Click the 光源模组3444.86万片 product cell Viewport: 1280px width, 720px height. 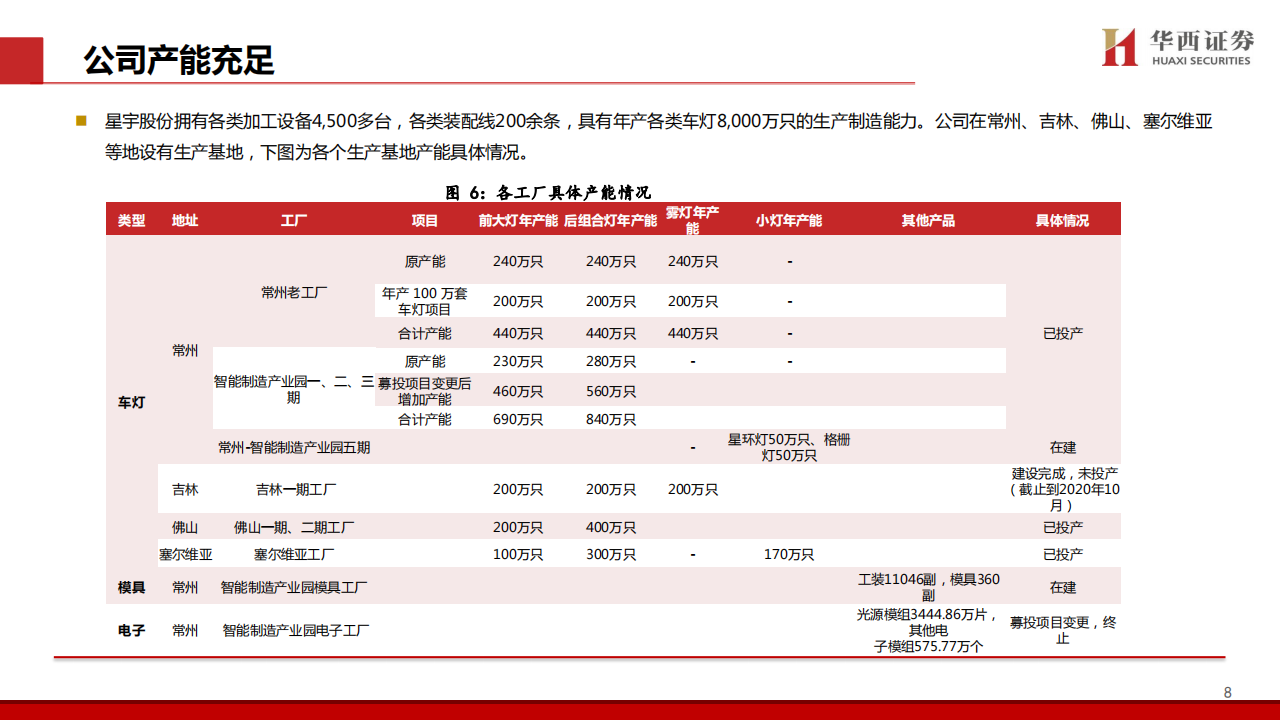929,631
